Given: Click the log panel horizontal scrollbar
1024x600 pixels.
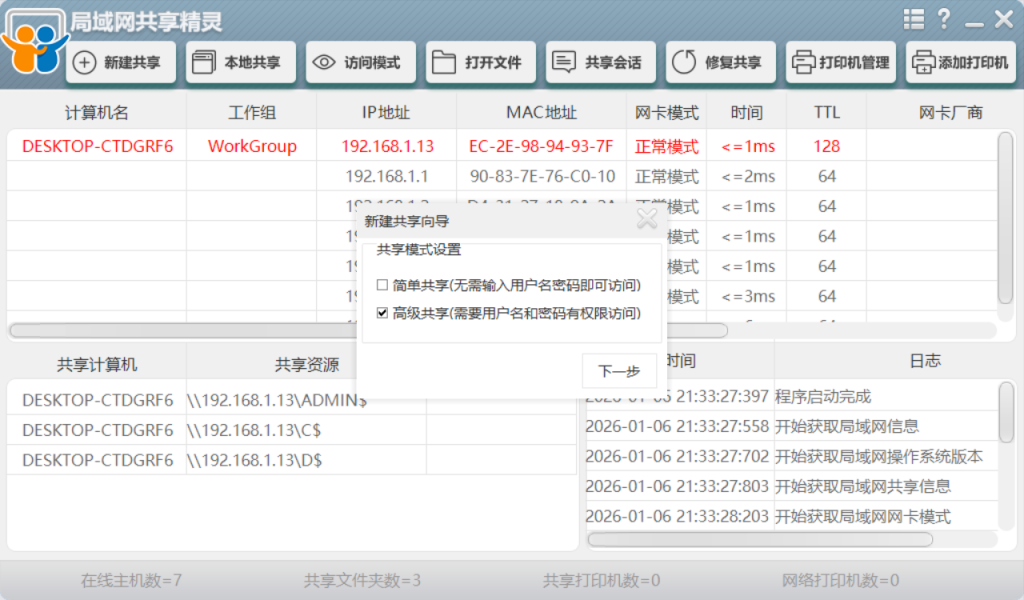Looking at the screenshot, I should [x=760, y=539].
